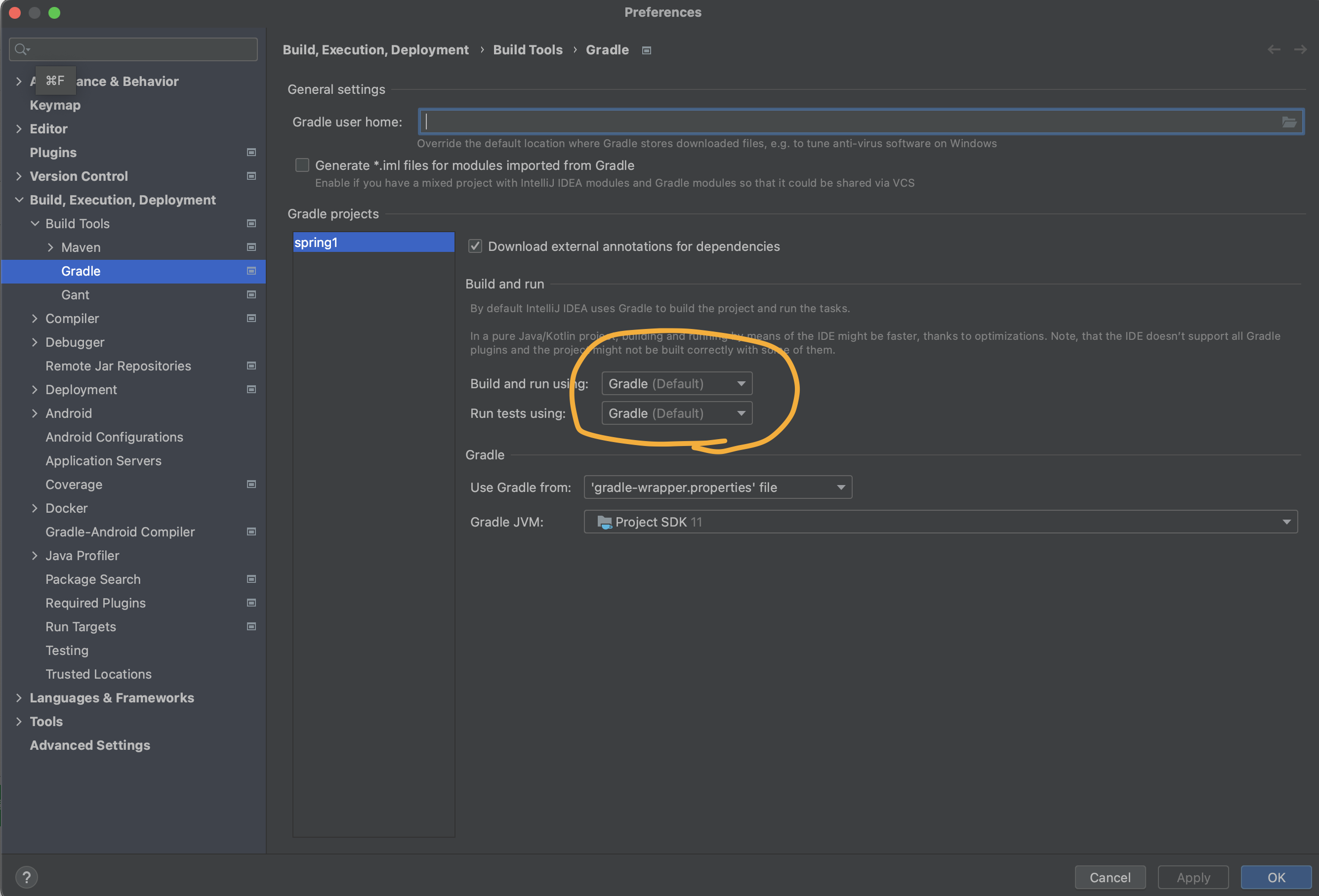
Task: Click Build, Execution, Deployment breadcrumb
Action: (376, 50)
